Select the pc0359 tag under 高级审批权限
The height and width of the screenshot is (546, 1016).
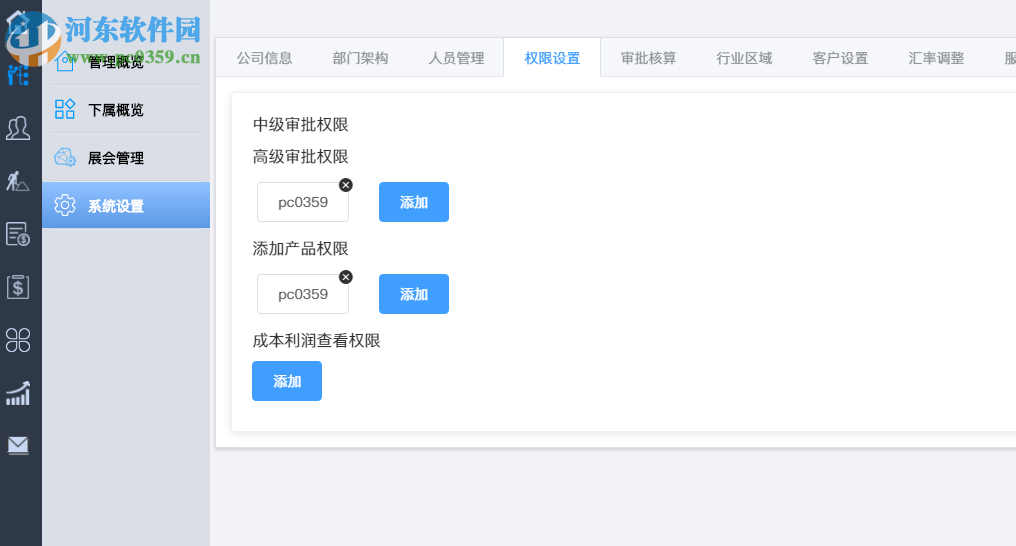[x=303, y=202]
